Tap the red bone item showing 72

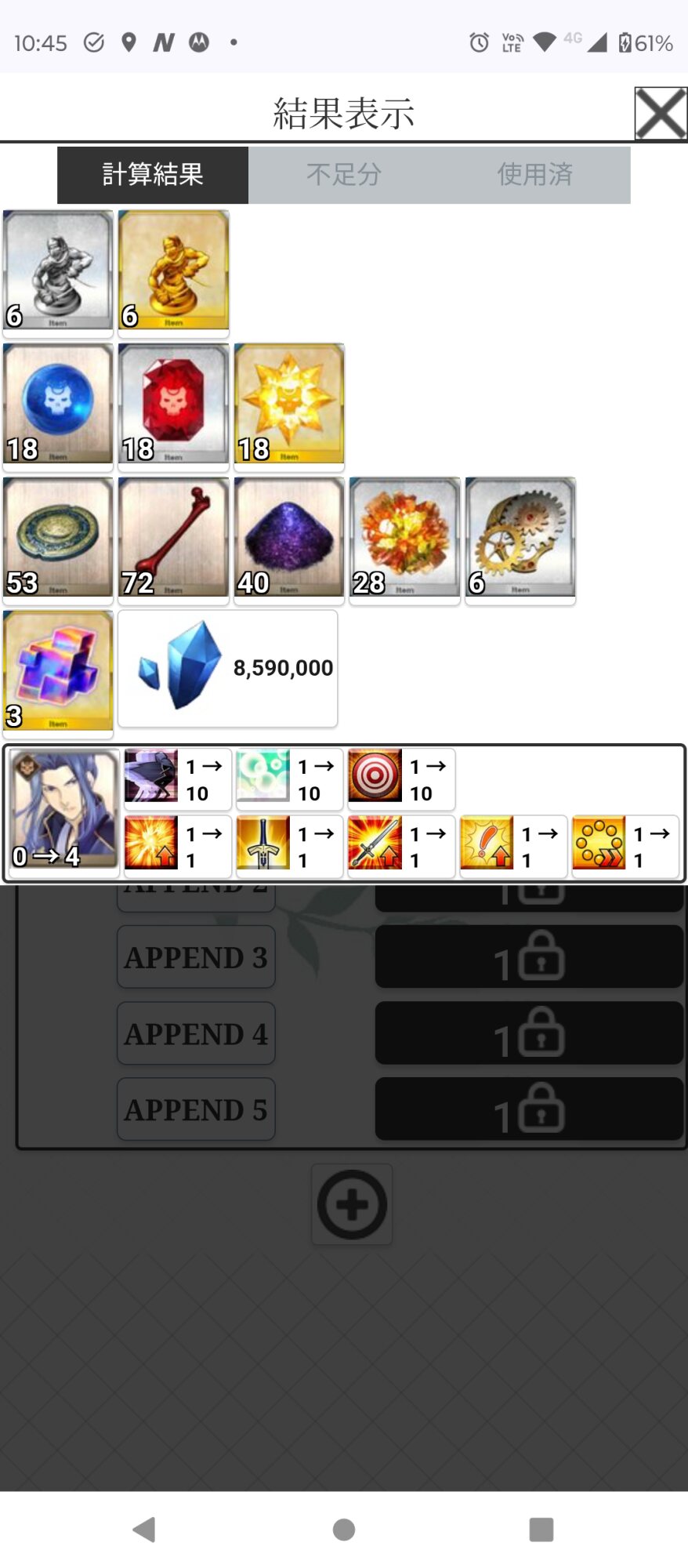pyautogui.click(x=173, y=539)
